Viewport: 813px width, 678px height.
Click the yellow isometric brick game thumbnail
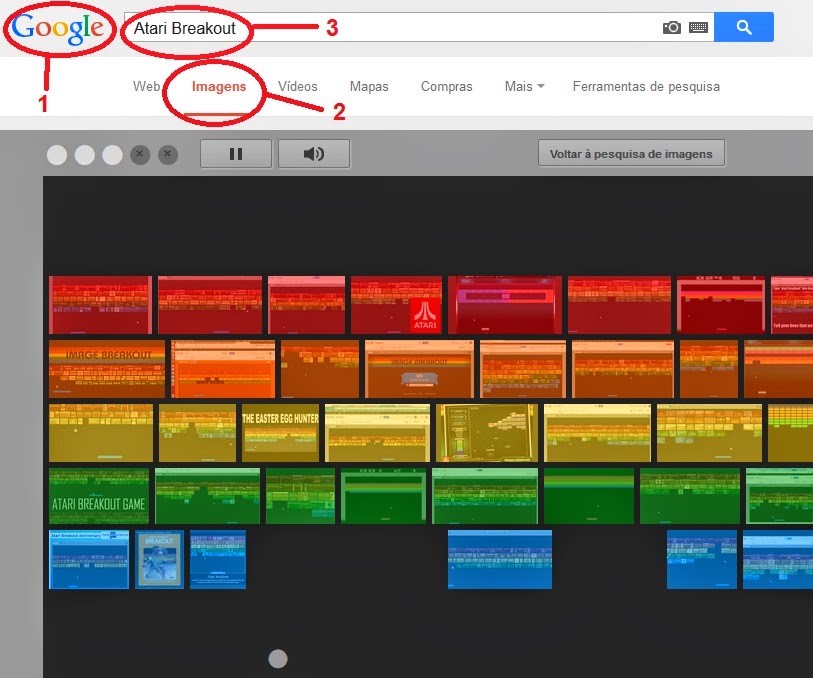click(487, 433)
